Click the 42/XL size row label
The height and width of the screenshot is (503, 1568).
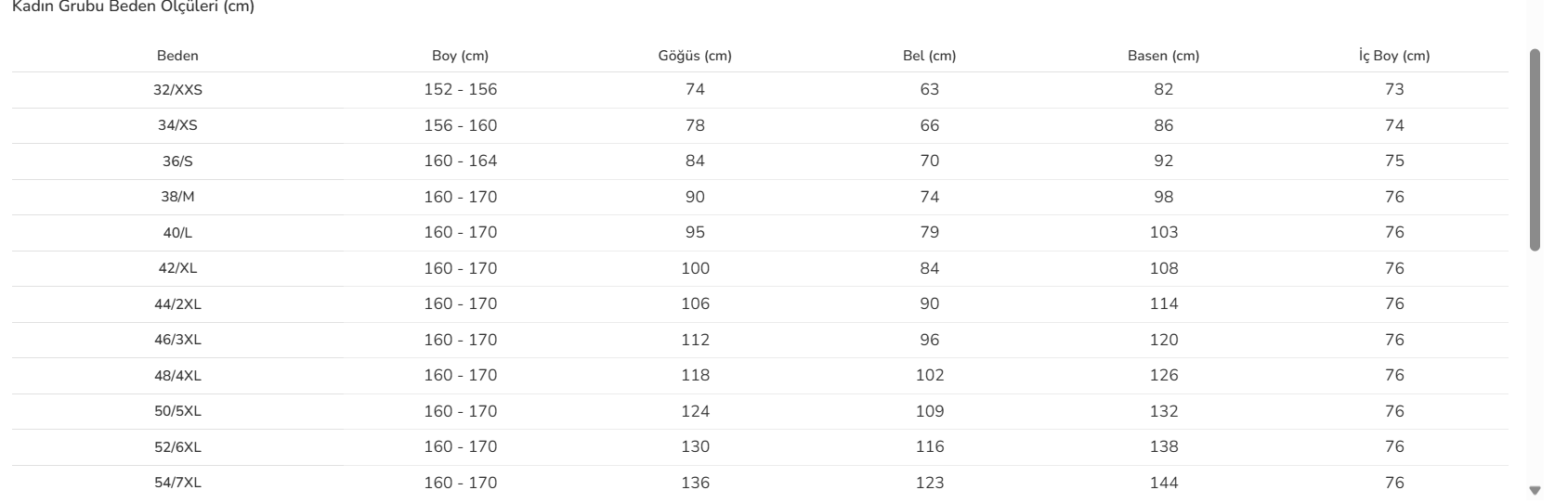point(177,268)
